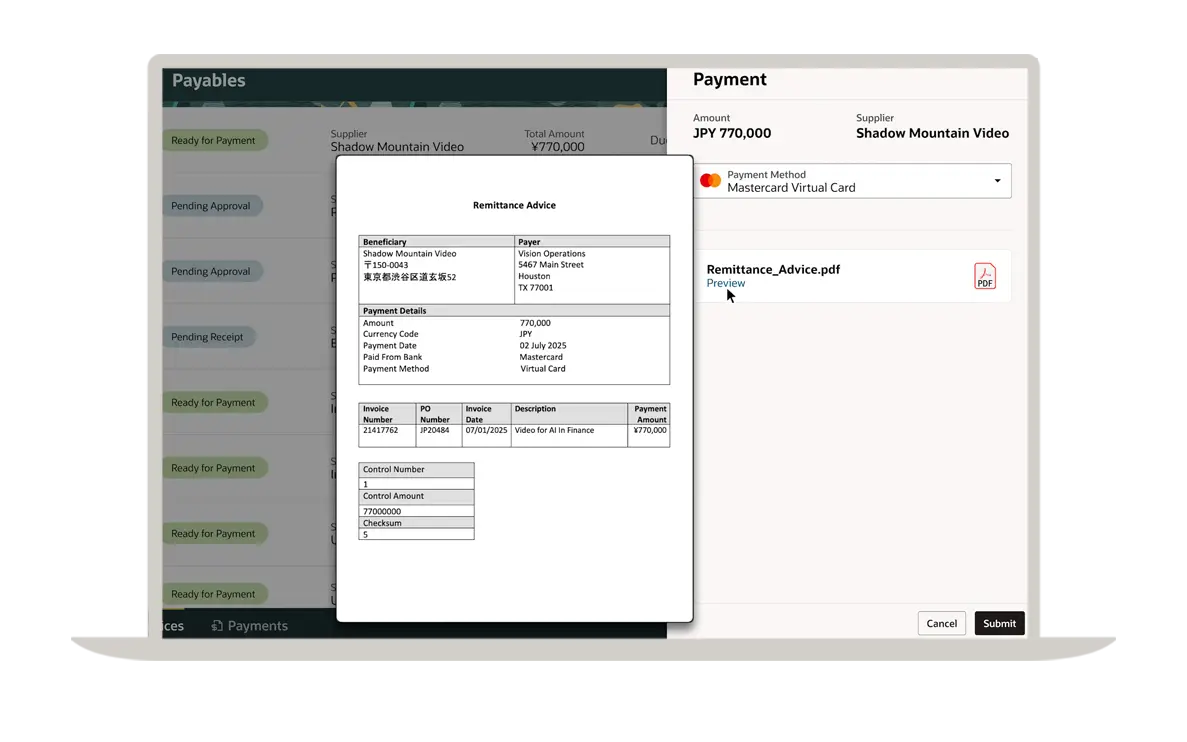
Task: Click the Mastercard logo in Payment Method
Action: point(710,181)
